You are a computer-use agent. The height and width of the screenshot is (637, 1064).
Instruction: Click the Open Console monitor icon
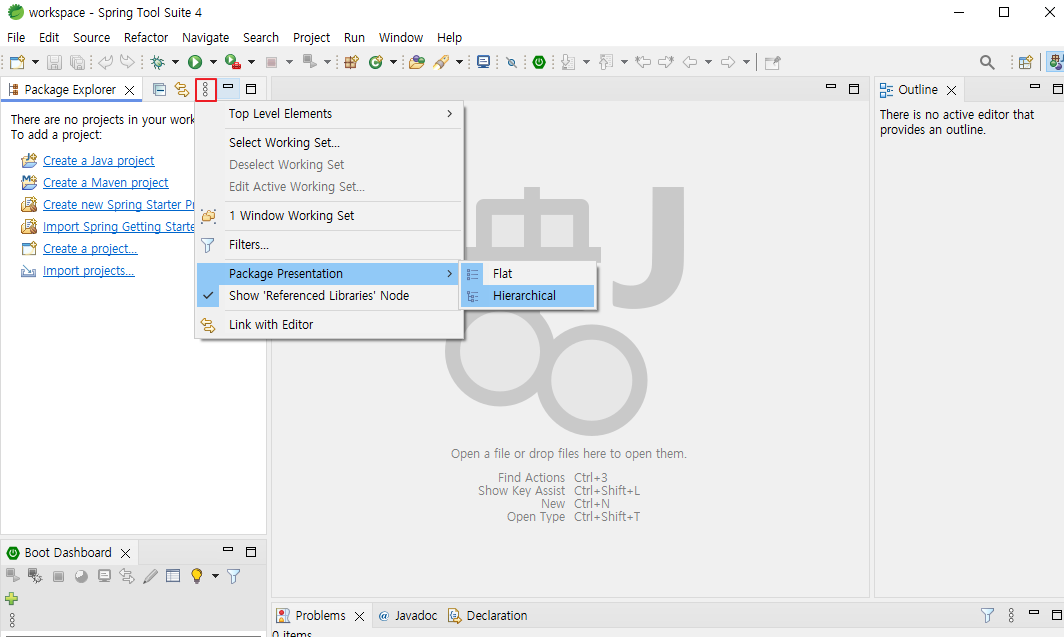[483, 62]
